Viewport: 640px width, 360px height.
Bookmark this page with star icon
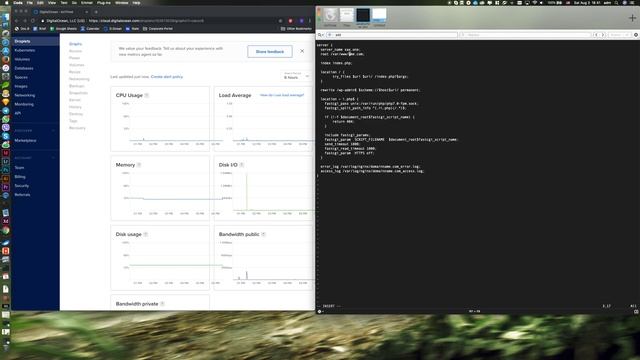tap(280, 20)
